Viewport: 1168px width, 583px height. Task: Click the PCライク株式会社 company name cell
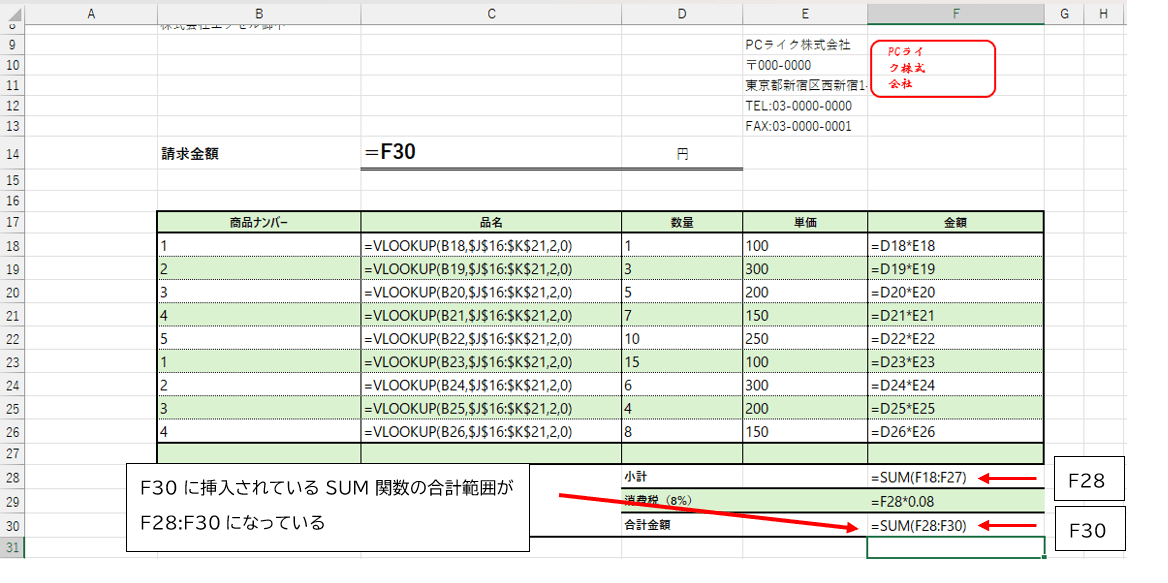click(805, 45)
